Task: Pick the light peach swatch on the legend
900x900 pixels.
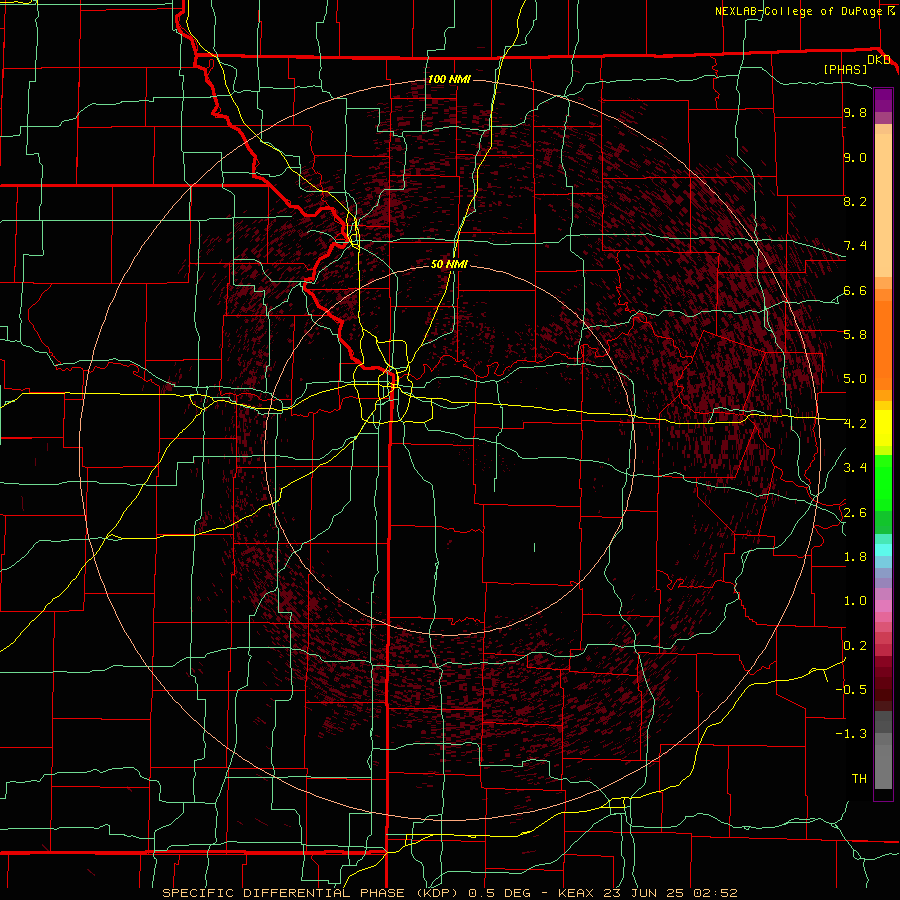Action: click(x=883, y=205)
